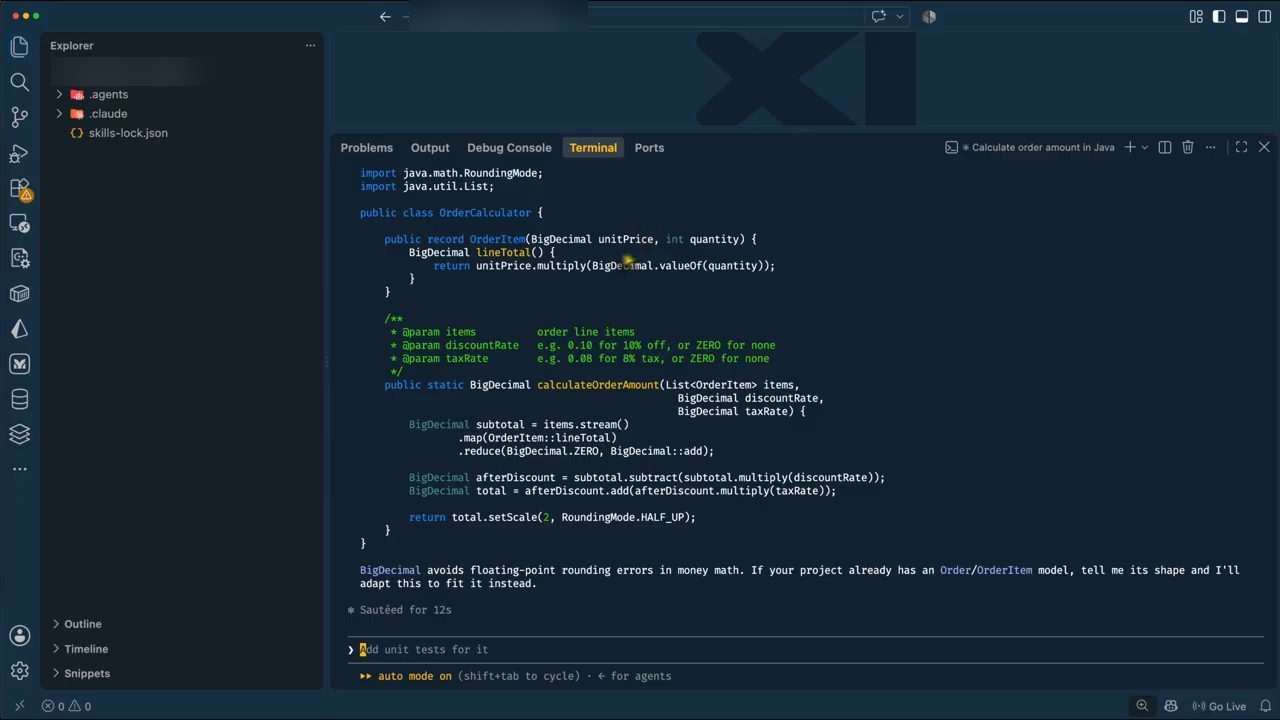Image resolution: width=1280 pixels, height=720 pixels.
Task: Open the Search view
Action: (x=19, y=82)
